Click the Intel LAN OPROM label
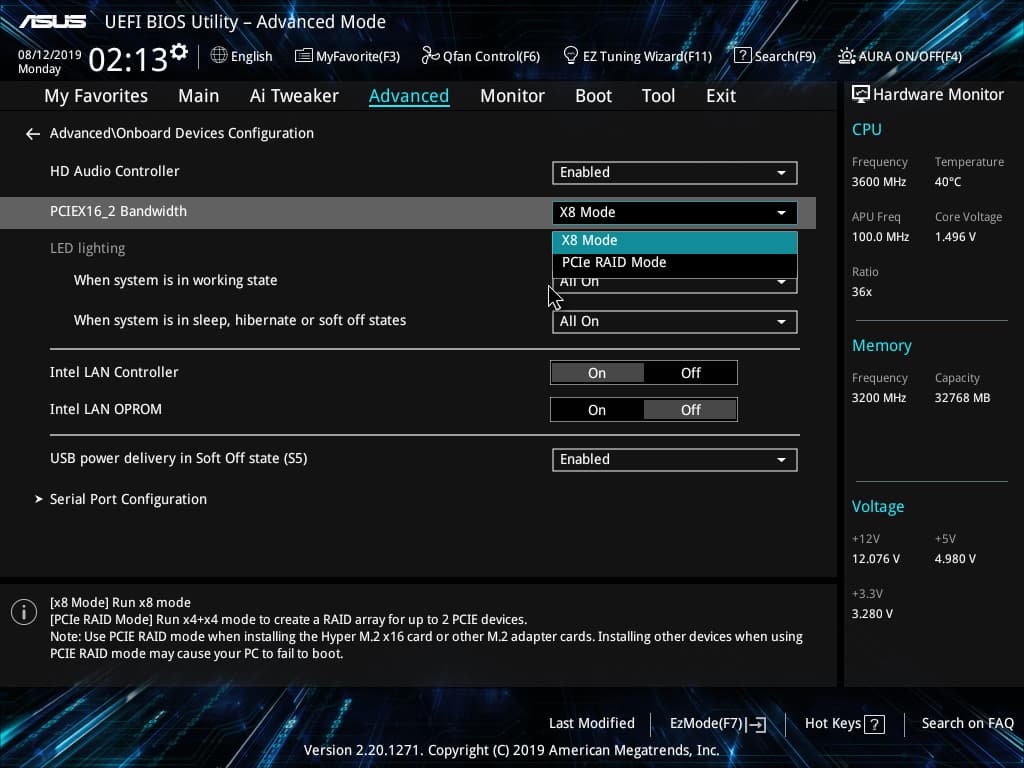Screen dimensions: 1024x768 (105, 409)
